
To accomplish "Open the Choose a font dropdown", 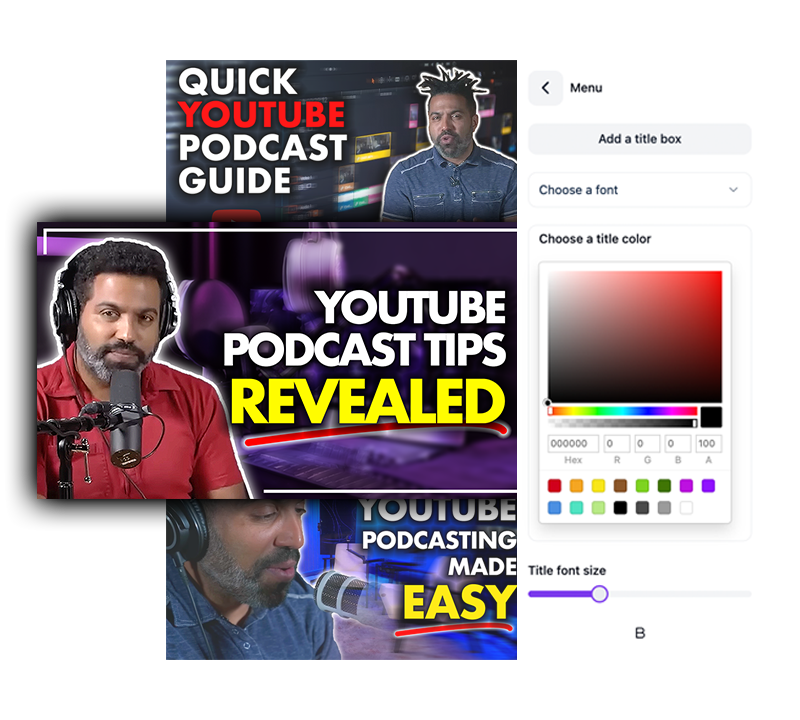I will tap(639, 190).
